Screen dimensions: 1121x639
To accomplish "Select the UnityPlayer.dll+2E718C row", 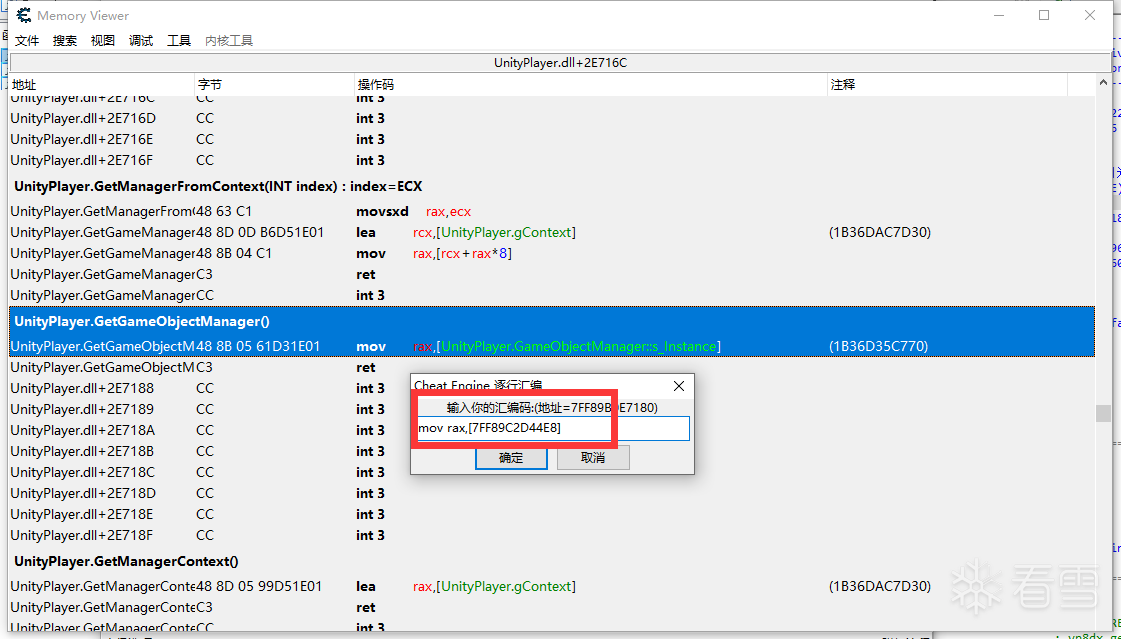I will [551, 472].
